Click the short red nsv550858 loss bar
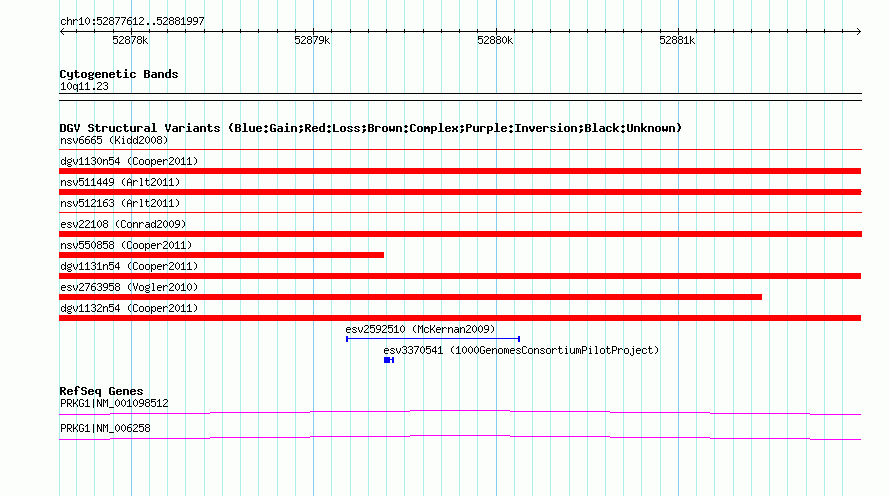 (221, 255)
